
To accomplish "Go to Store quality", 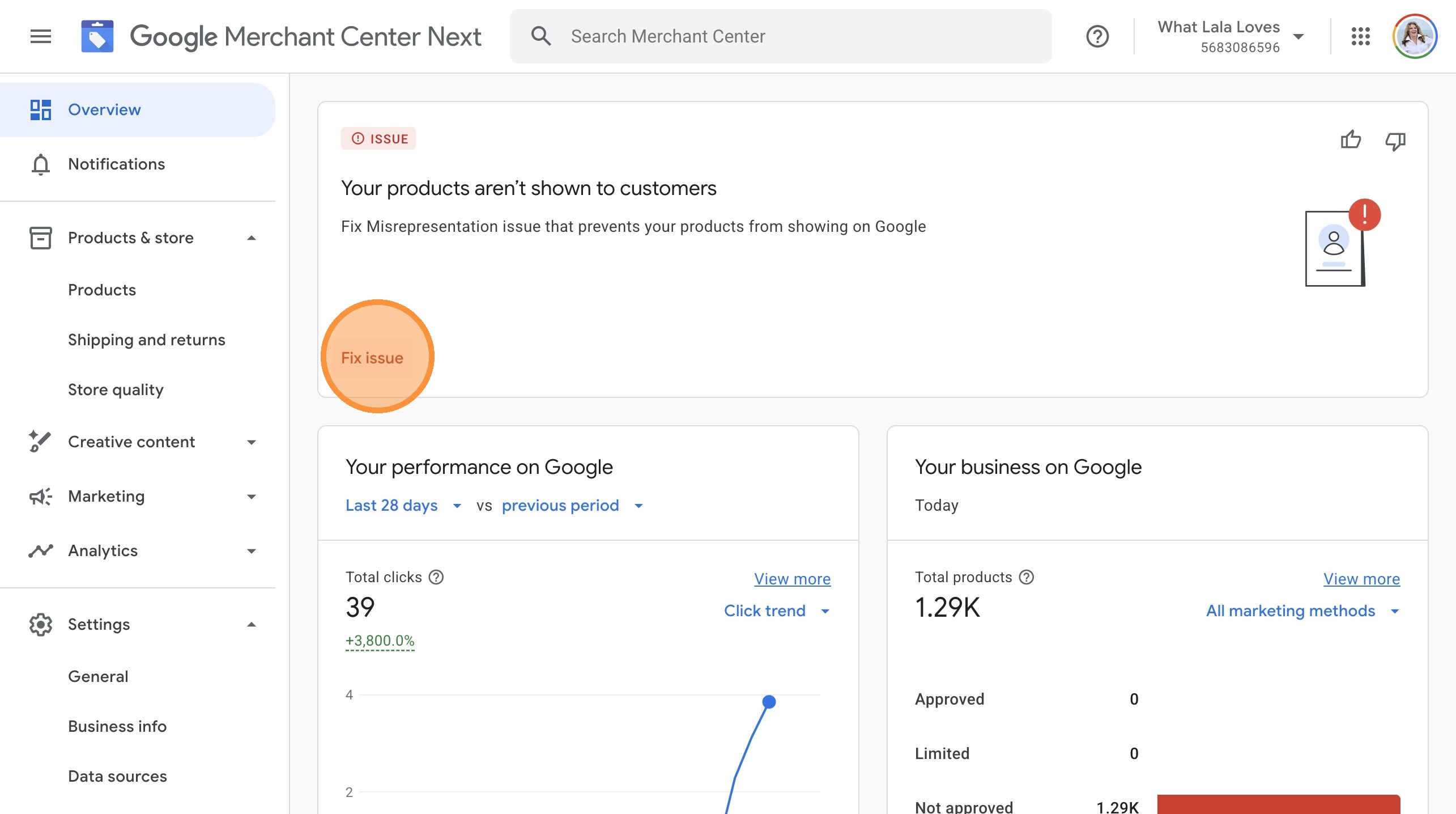I will (116, 389).
